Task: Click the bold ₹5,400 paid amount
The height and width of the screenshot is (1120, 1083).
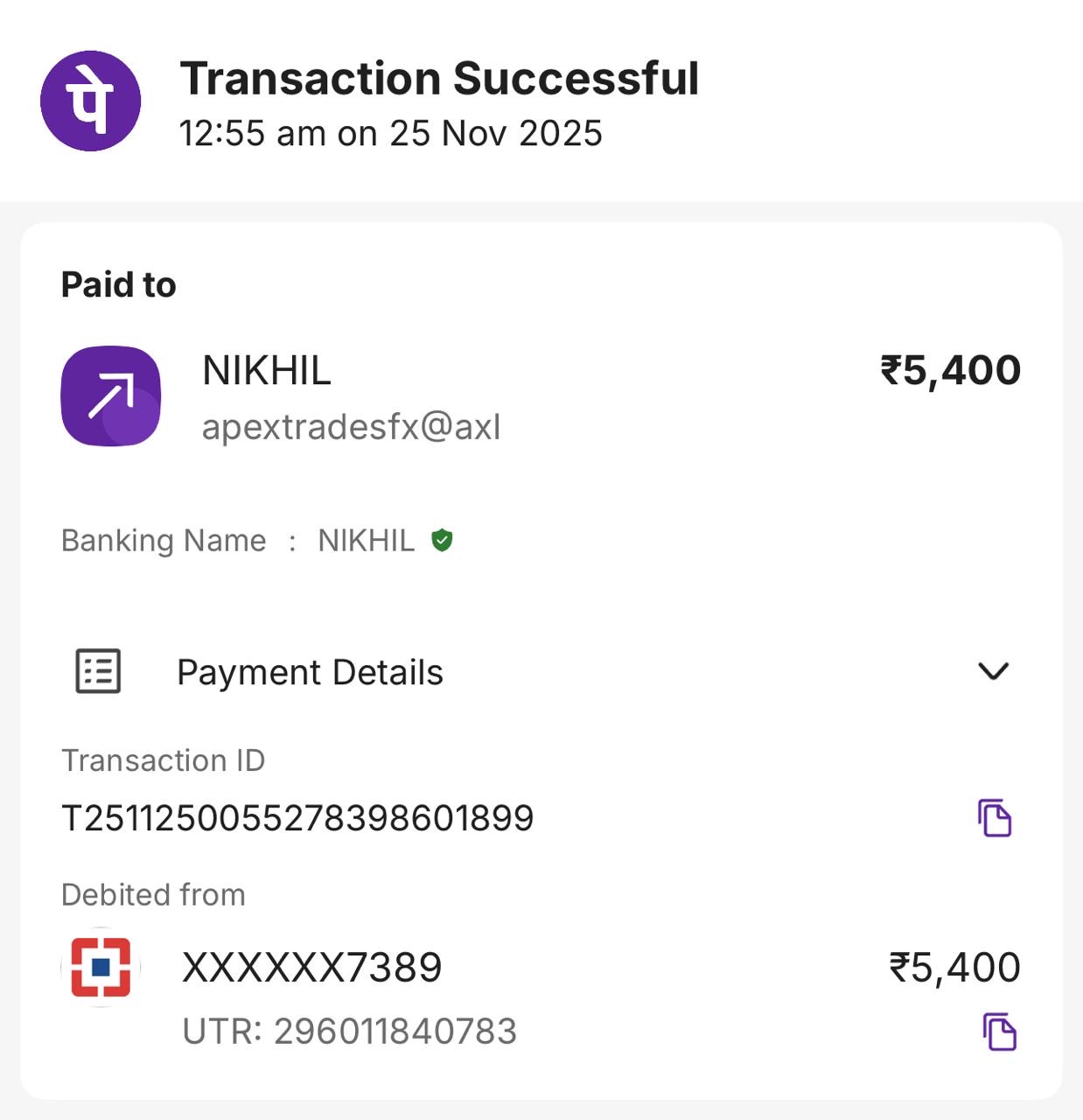Action: [950, 370]
